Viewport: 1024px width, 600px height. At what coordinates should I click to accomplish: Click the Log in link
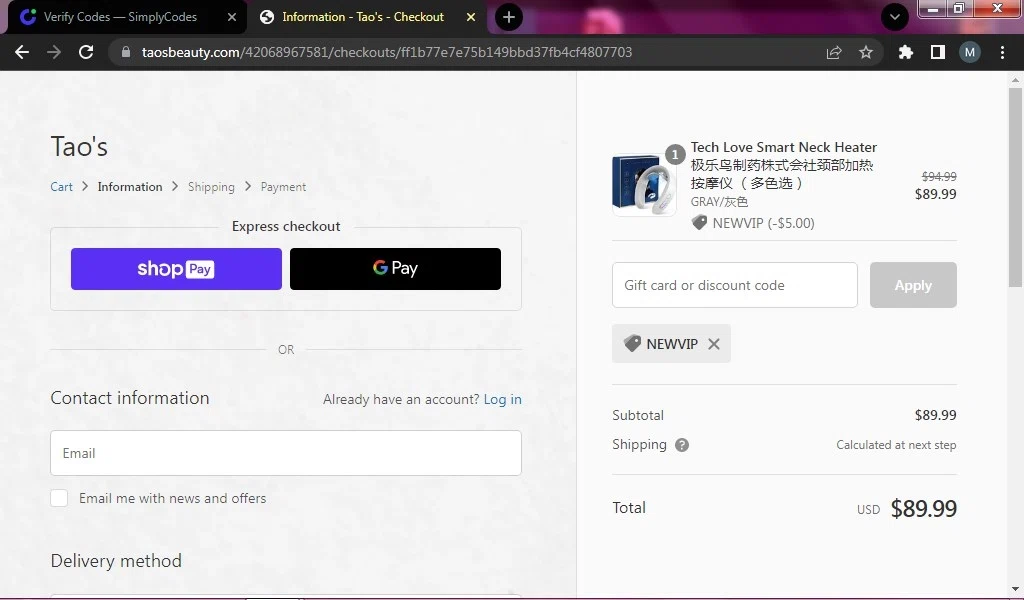(x=502, y=399)
